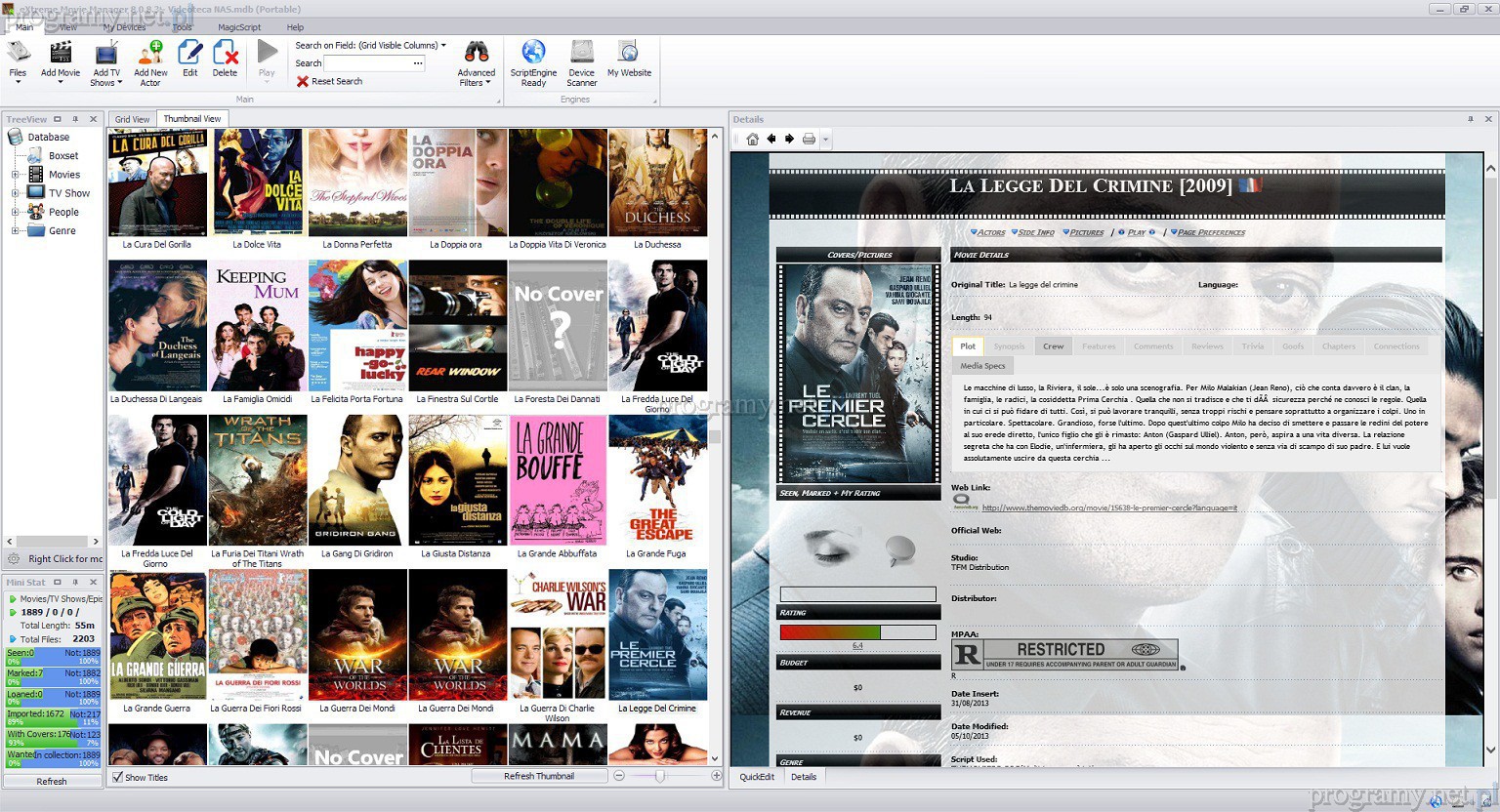The image size is (1500, 812).
Task: Click the ScriptEngine Ready globe icon
Action: click(x=533, y=55)
